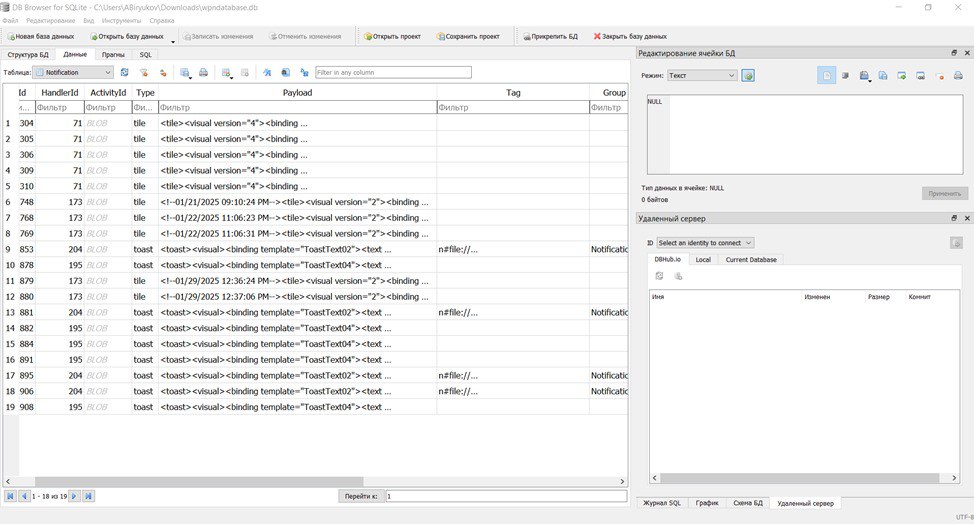Refresh the table data with refresh icon
Image resolution: width=974 pixels, height=524 pixels.
tap(124, 73)
